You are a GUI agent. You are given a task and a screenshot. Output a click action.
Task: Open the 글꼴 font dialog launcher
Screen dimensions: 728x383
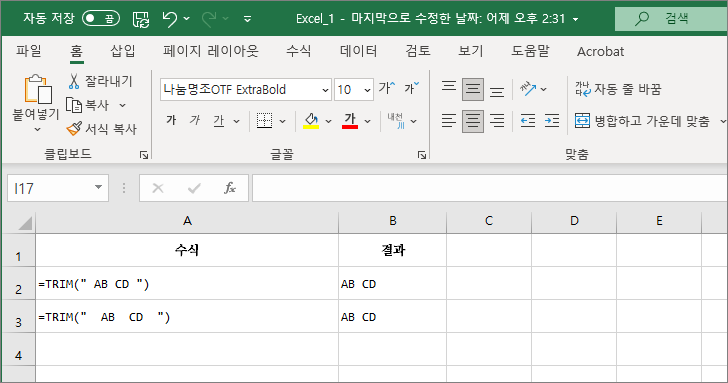click(422, 156)
